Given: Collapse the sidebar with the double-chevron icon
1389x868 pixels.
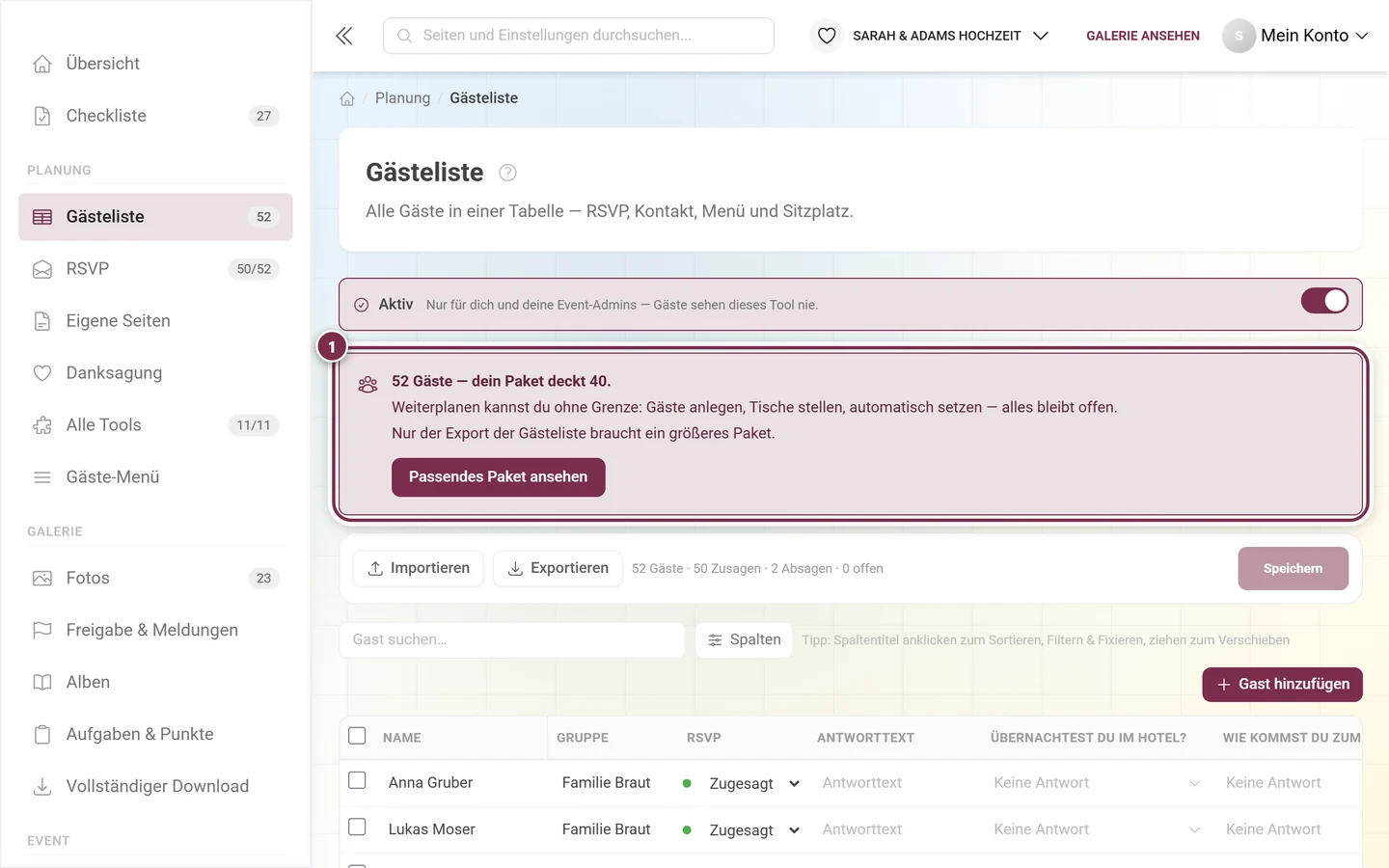Looking at the screenshot, I should click(344, 36).
